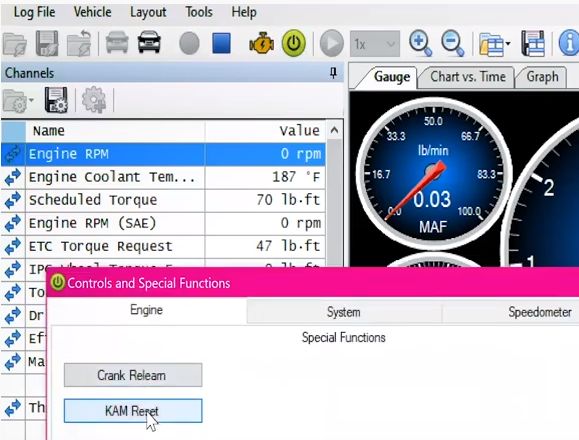Click the save layout table icon

coord(533,44)
